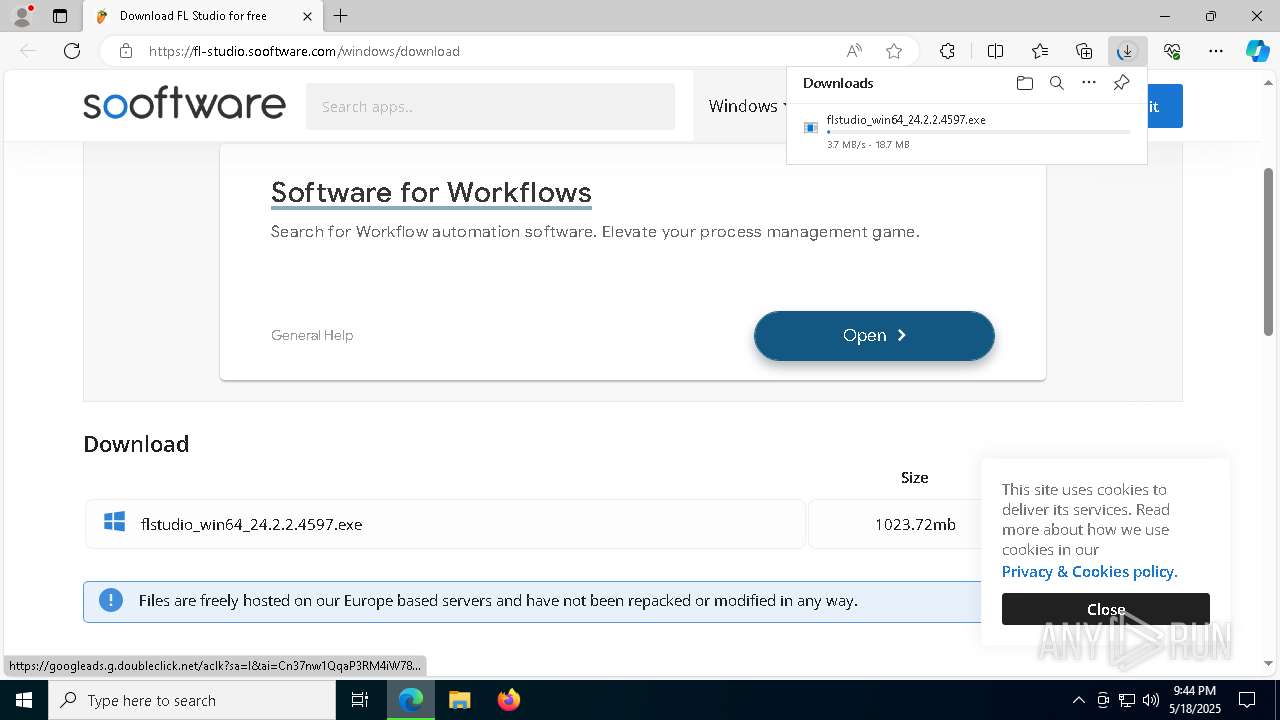Toggle the Downloads toolbar button

click(1127, 51)
